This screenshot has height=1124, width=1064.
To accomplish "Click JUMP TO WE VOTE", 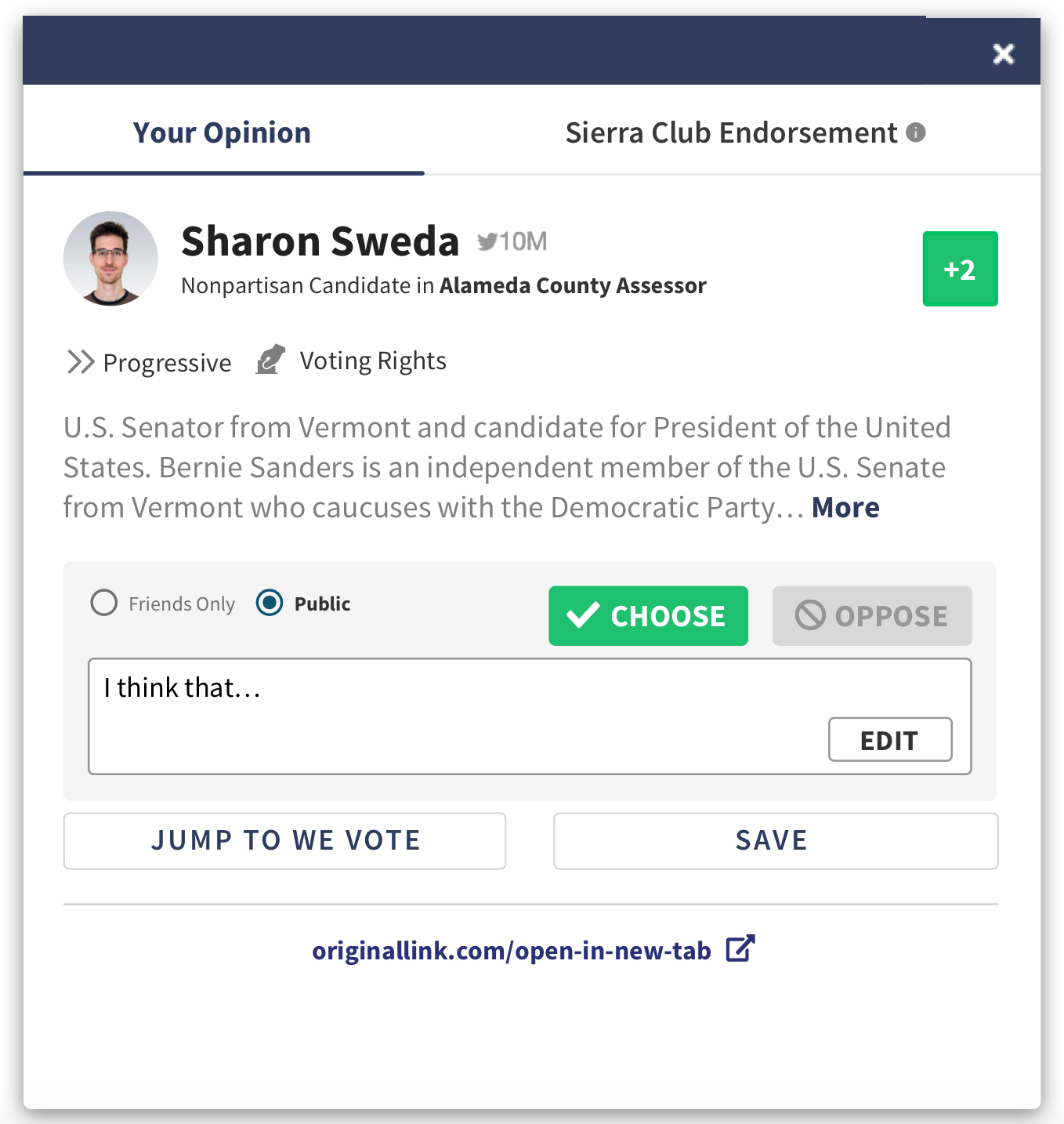I will (285, 840).
